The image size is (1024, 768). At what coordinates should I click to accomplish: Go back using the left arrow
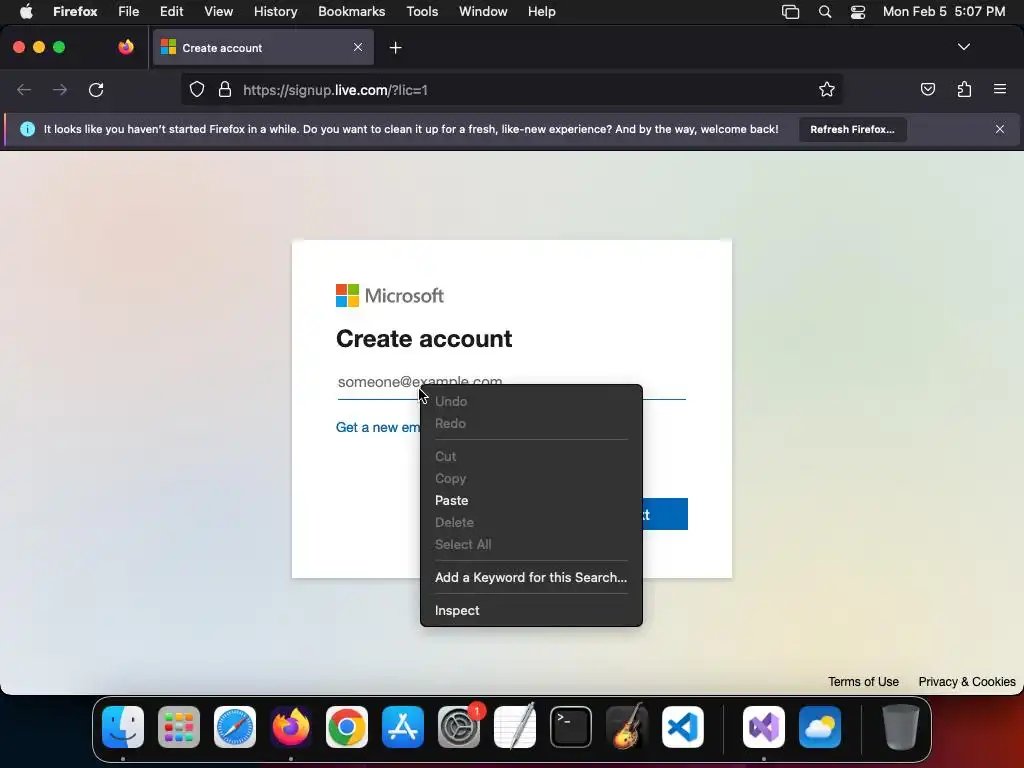pos(24,89)
